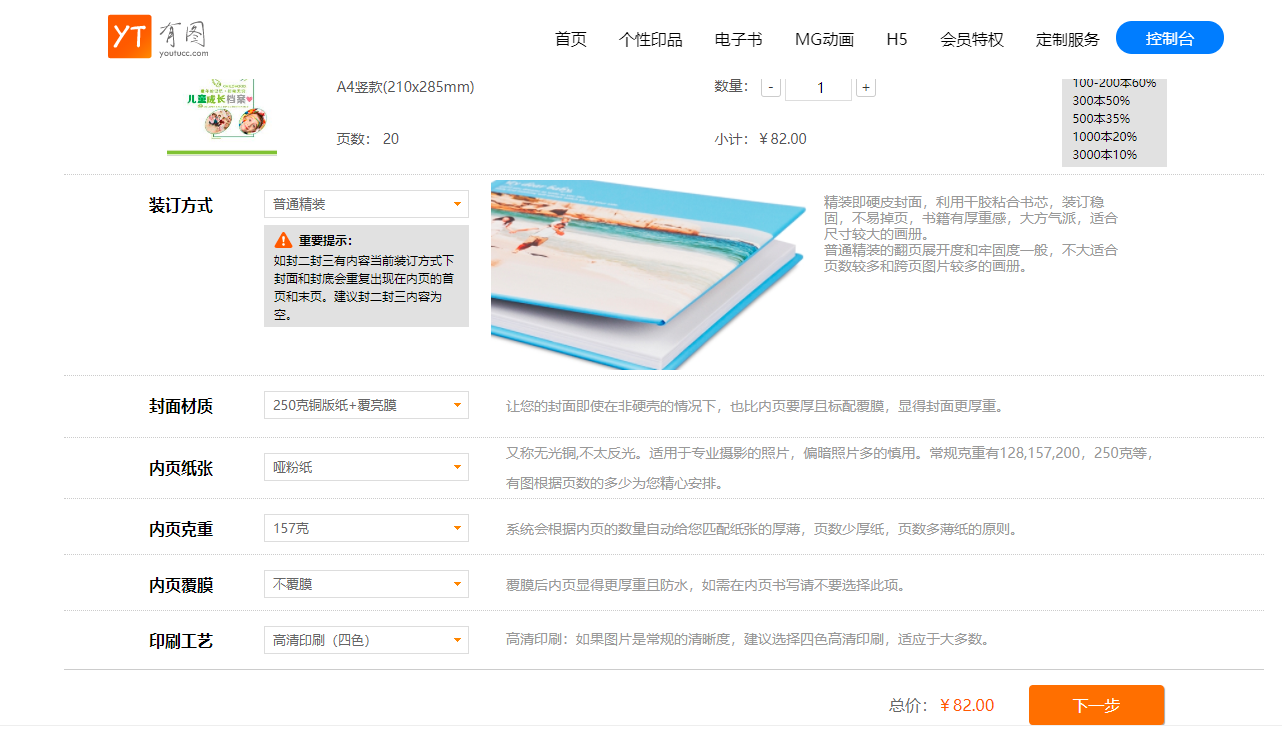1282x729 pixels.
Task: Open 定制服务 menu item
Action: (1068, 39)
